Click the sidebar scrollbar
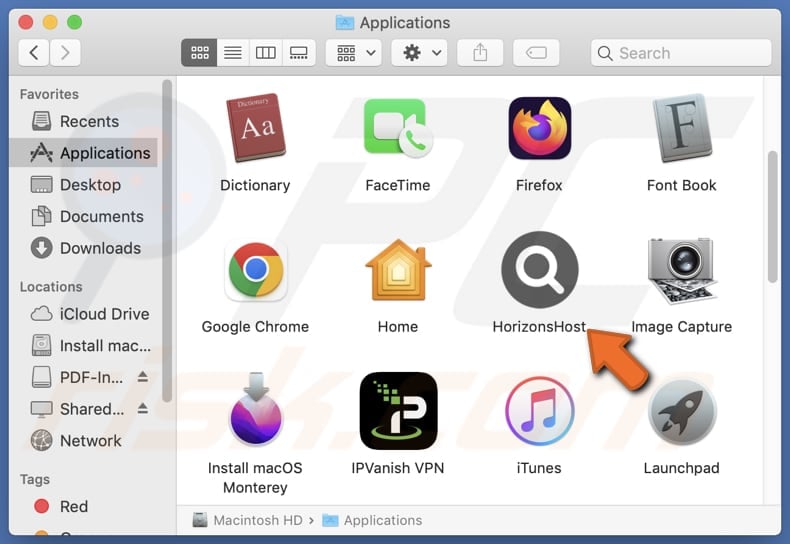The image size is (790, 544). [x=167, y=242]
